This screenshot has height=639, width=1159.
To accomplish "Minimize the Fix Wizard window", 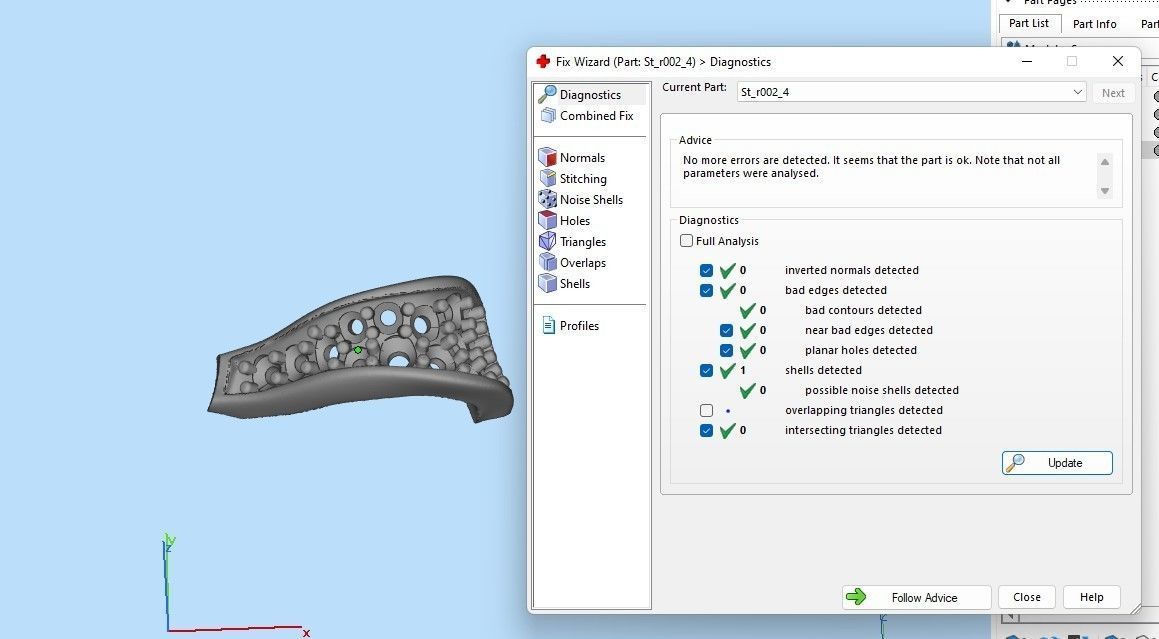I will point(1027,61).
